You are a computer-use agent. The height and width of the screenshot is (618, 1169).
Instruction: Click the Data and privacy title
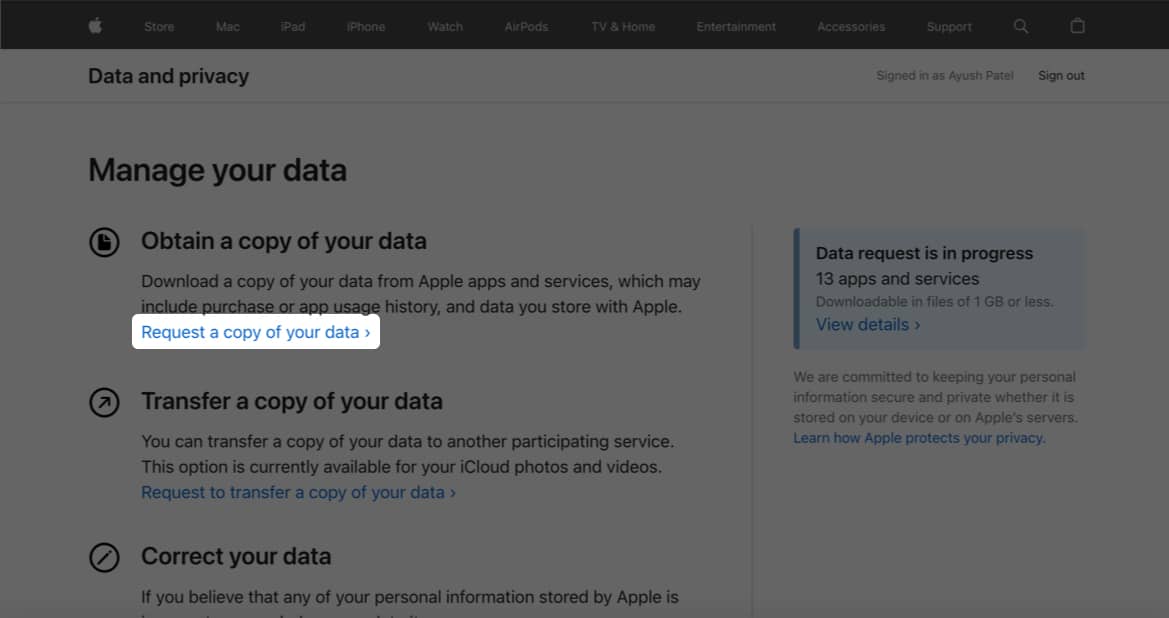click(168, 76)
